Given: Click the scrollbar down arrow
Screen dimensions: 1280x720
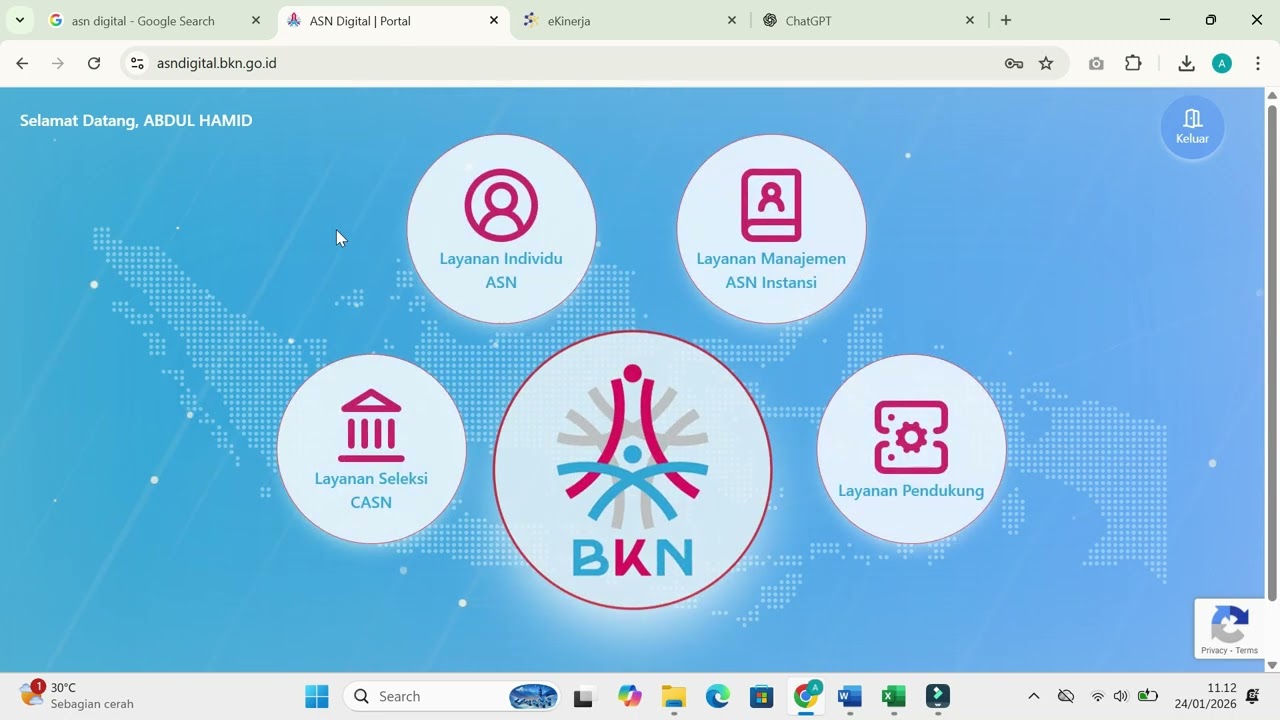Looking at the screenshot, I should tap(1272, 665).
